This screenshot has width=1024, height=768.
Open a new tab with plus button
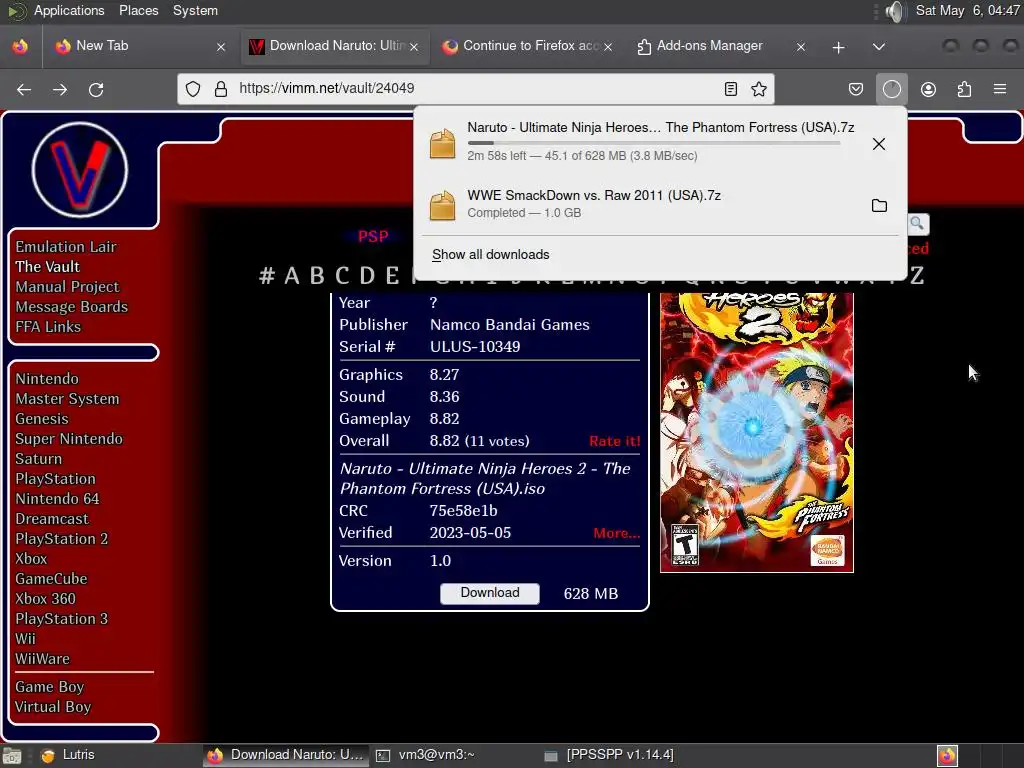[x=839, y=47]
